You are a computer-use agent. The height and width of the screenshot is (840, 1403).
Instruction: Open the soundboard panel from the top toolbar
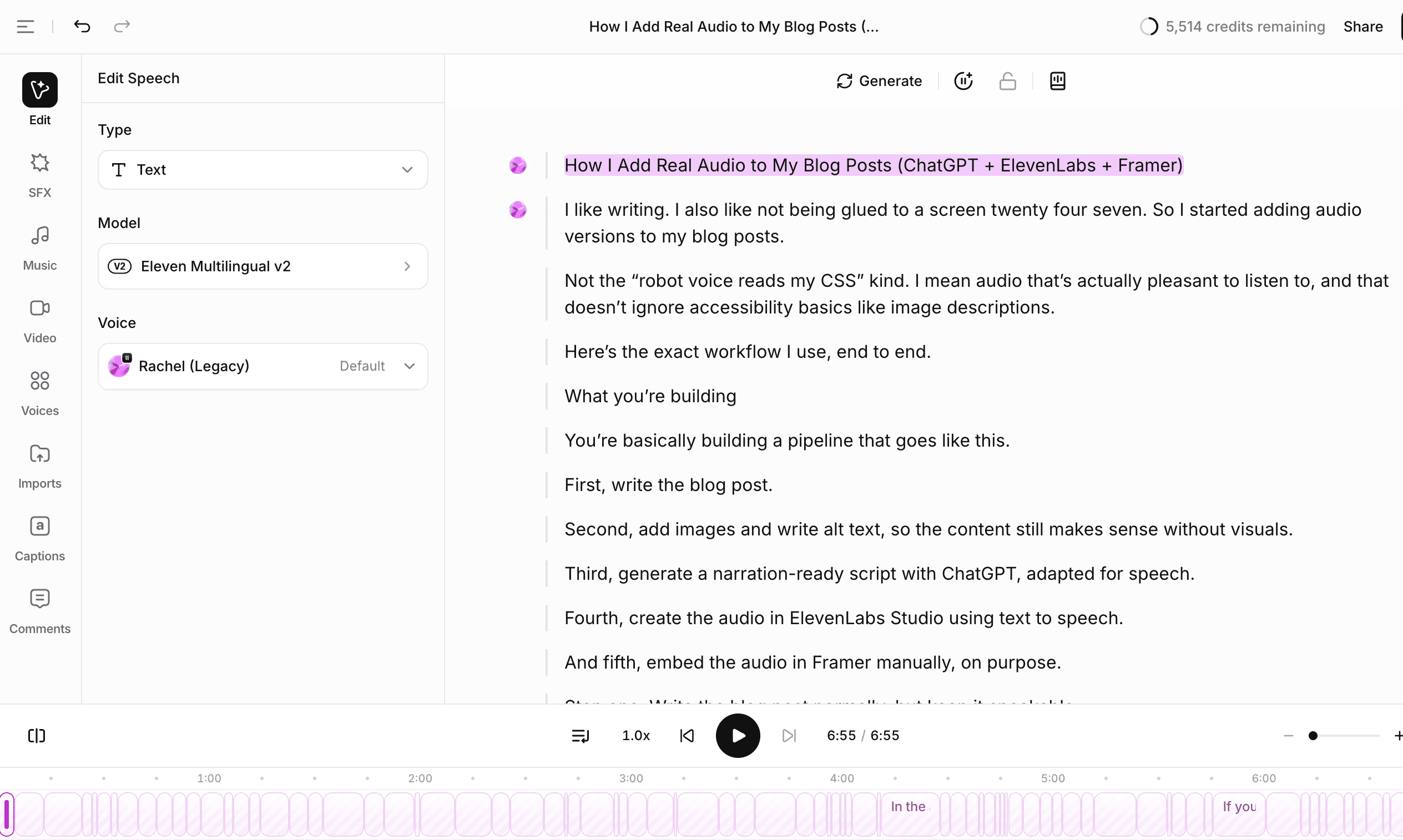tap(1057, 81)
